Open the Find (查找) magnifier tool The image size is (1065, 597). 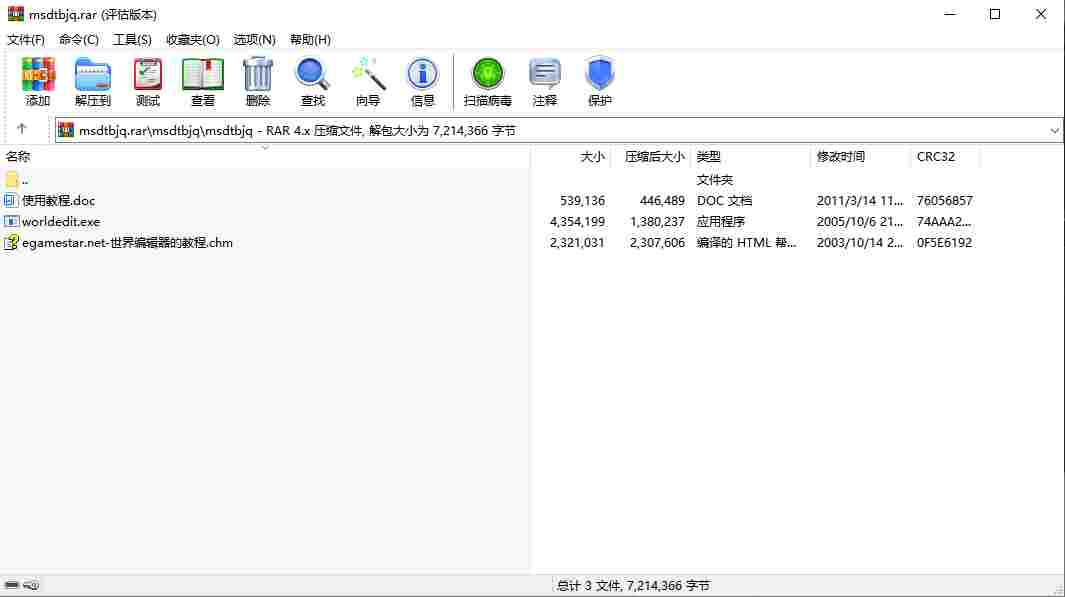(312, 75)
